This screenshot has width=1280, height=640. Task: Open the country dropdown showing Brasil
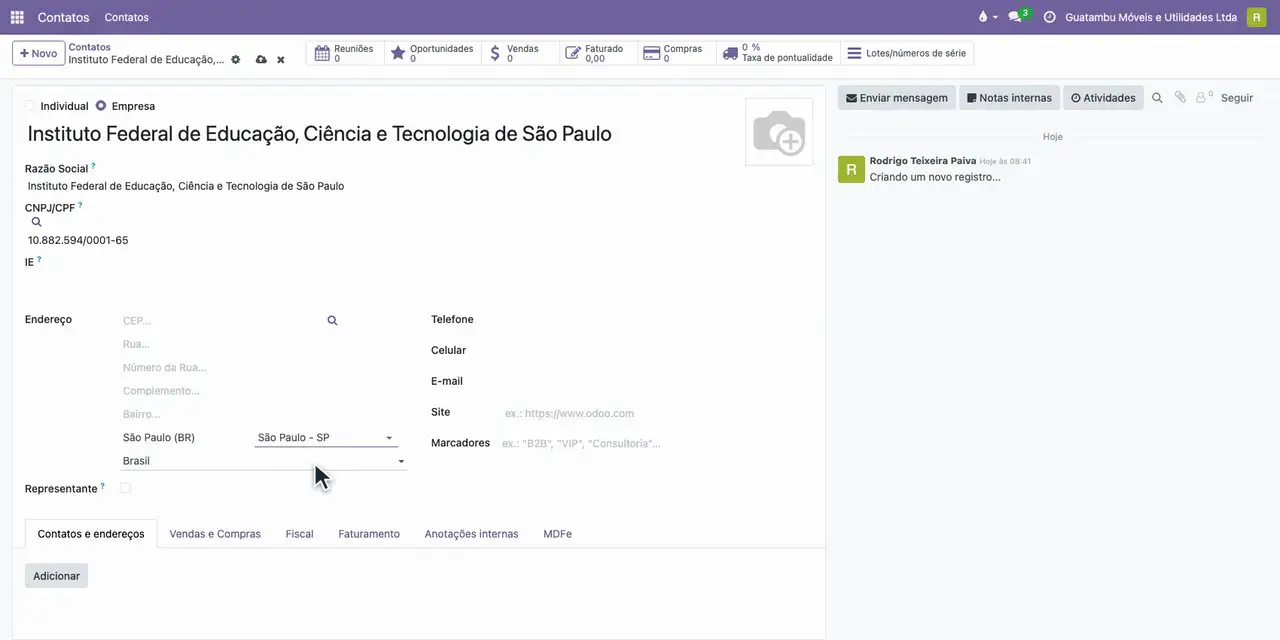(x=264, y=461)
